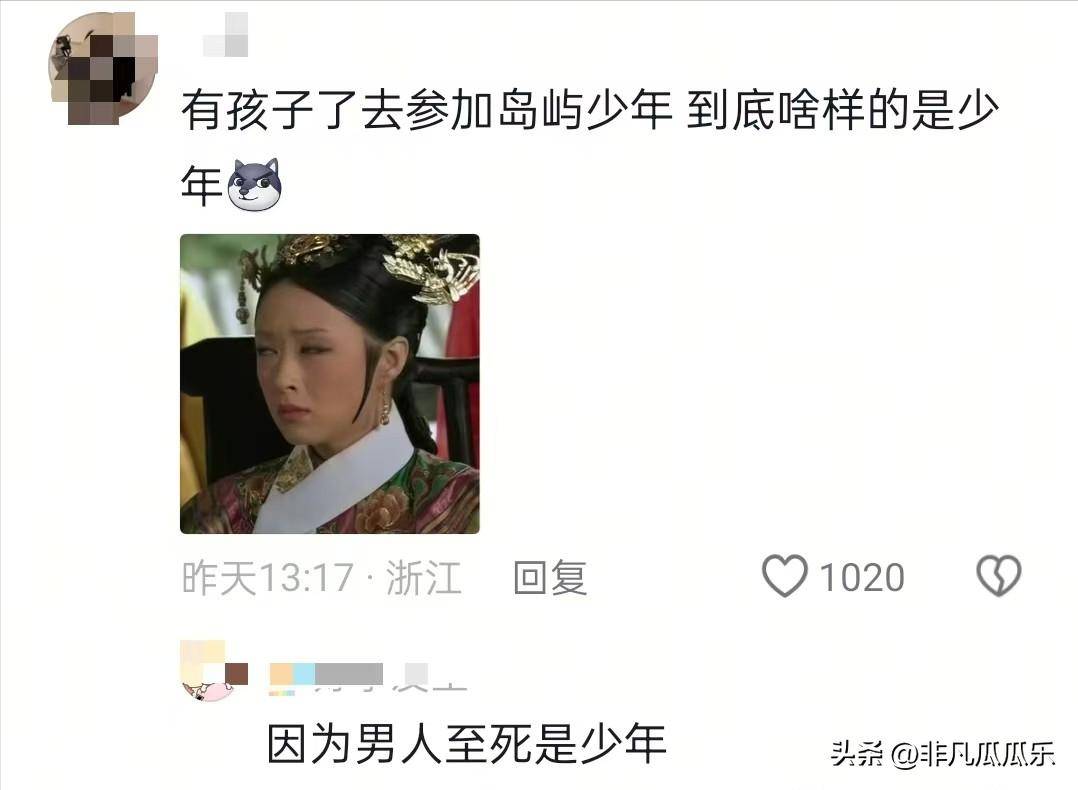Viewport: 1078px width, 790px height.
Task: Like the comment with the heart icon
Action: (x=784, y=575)
